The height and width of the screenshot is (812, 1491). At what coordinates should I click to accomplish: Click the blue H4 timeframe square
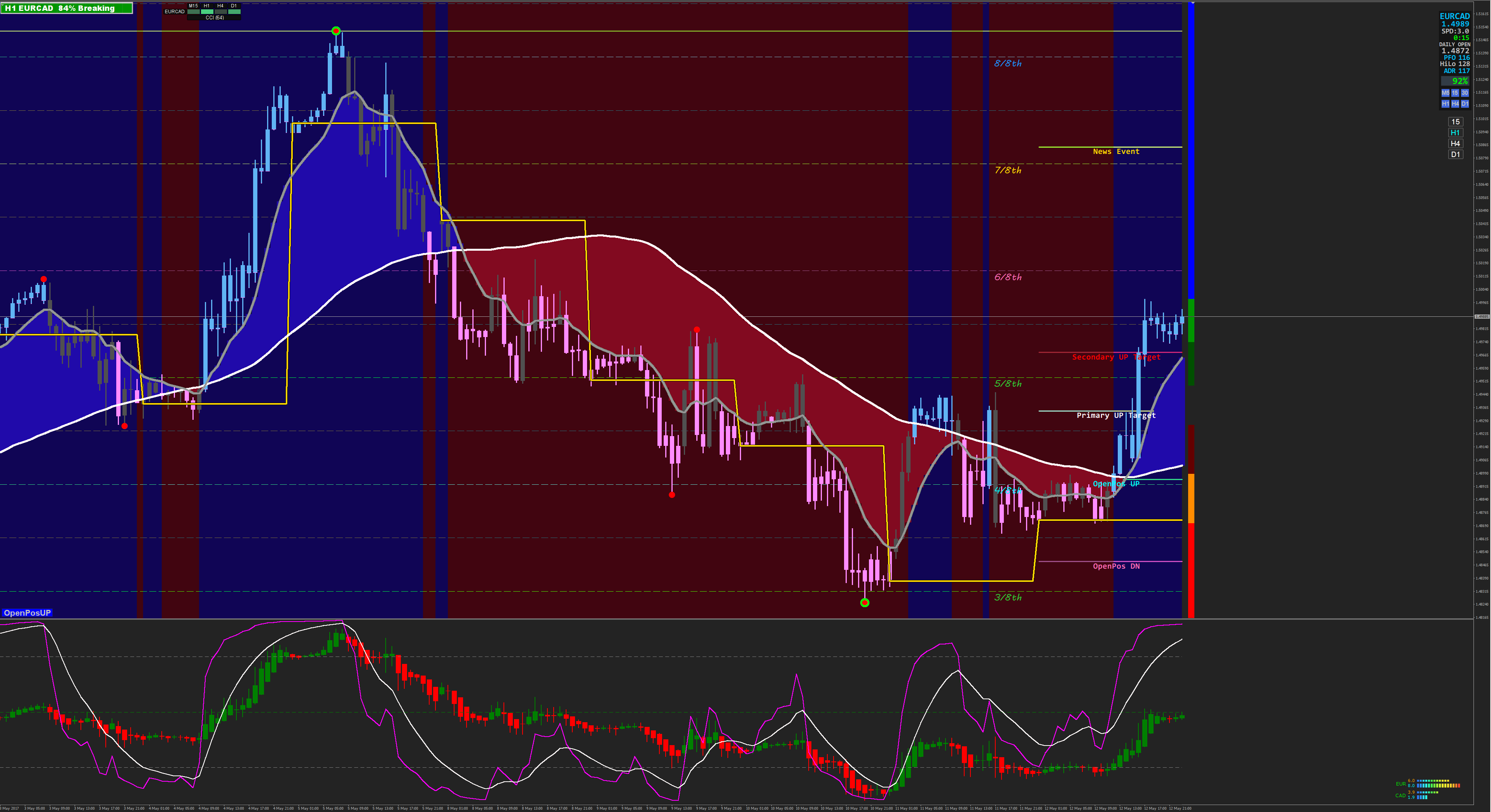[x=1455, y=104]
